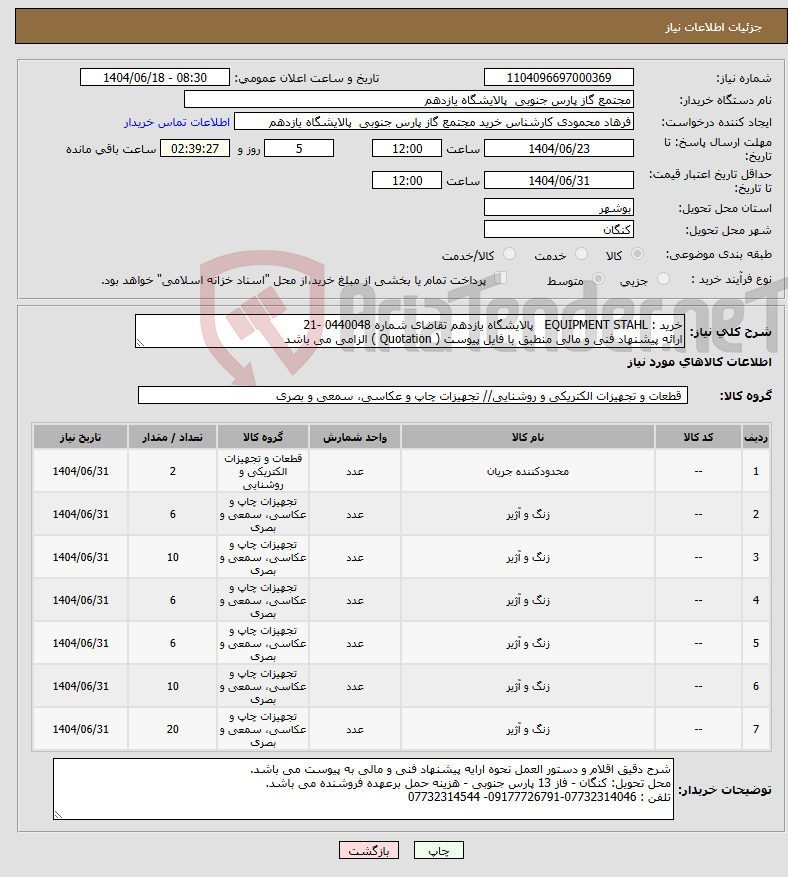The width and height of the screenshot is (788, 877).
Task: Click the ردیف column header
Action: click(756, 437)
